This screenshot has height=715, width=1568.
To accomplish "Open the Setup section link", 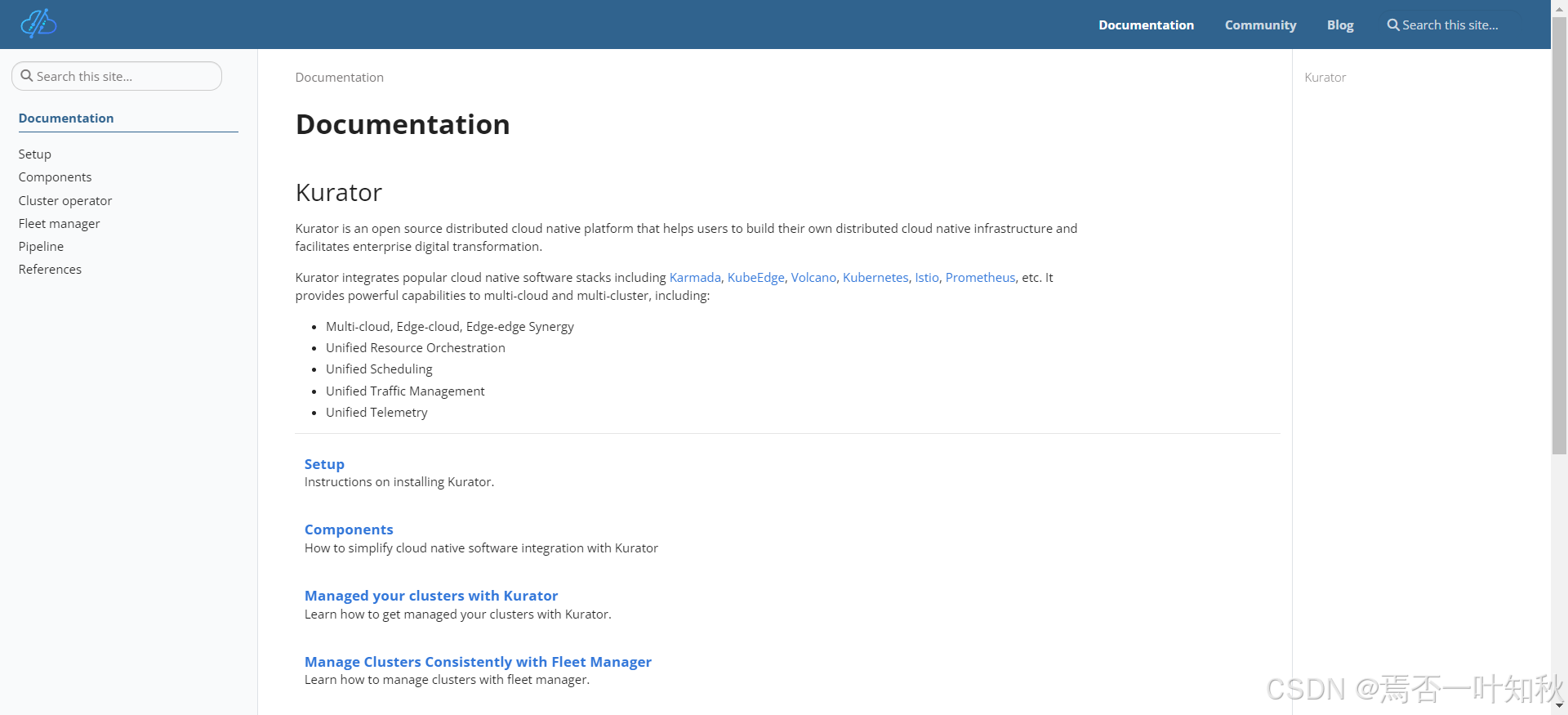I will pyautogui.click(x=324, y=464).
